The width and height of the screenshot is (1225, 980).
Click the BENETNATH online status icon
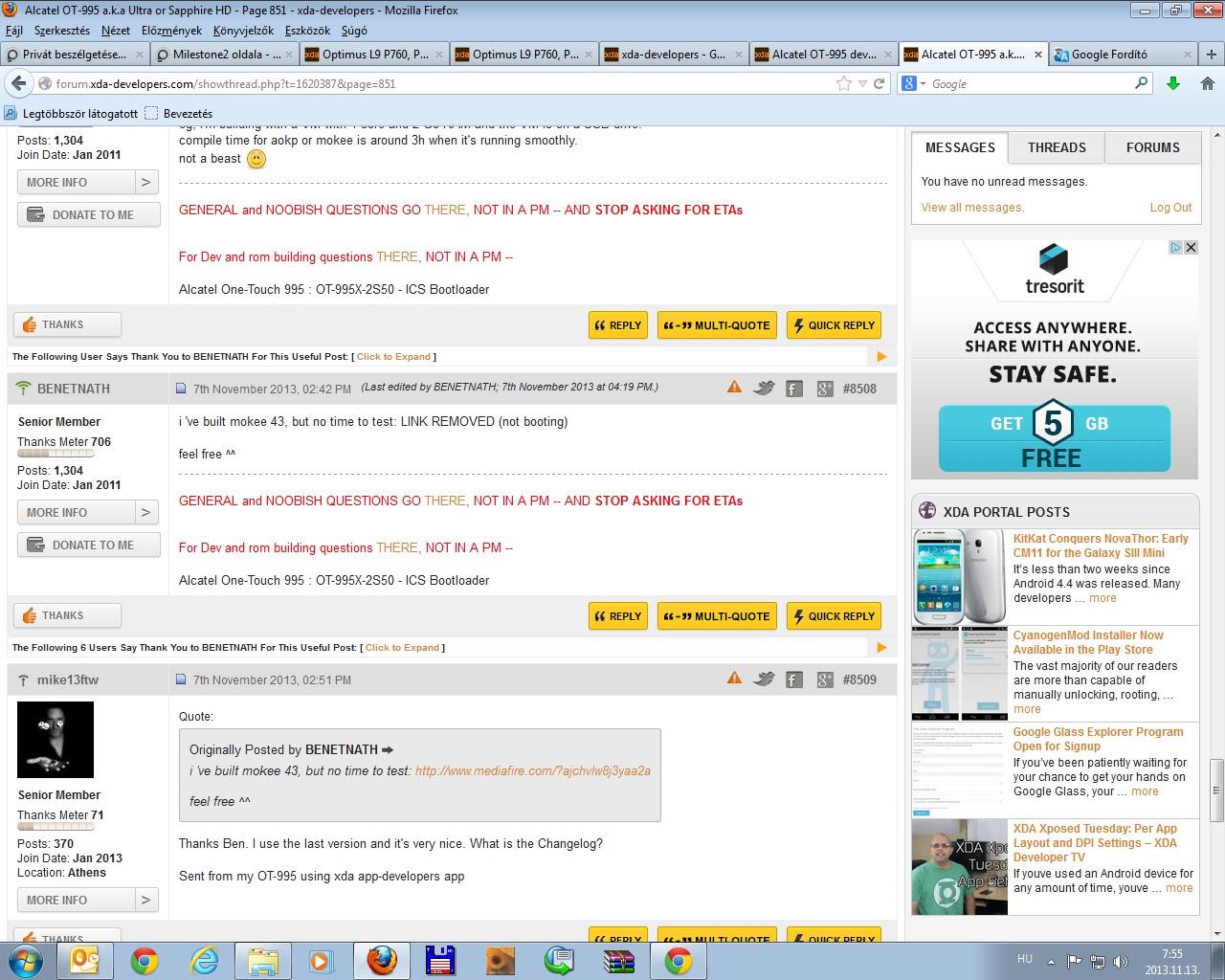(x=24, y=389)
